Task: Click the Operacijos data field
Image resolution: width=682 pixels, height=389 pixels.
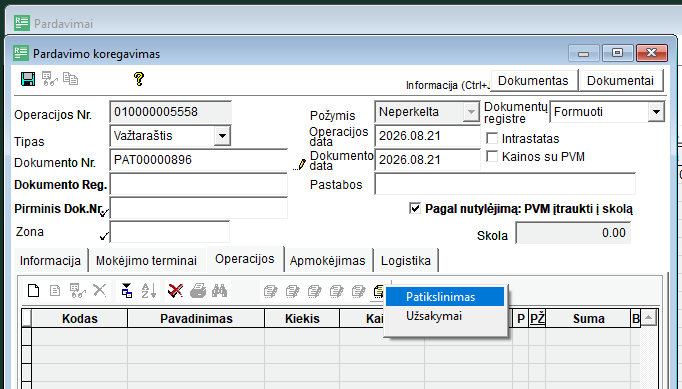Action: click(427, 136)
